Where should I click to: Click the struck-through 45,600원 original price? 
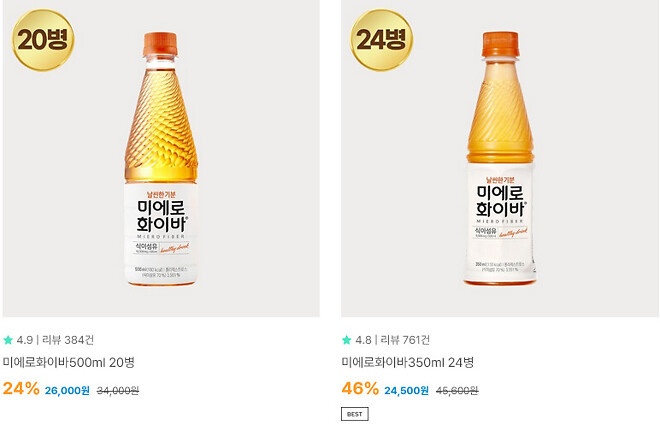[457, 391]
